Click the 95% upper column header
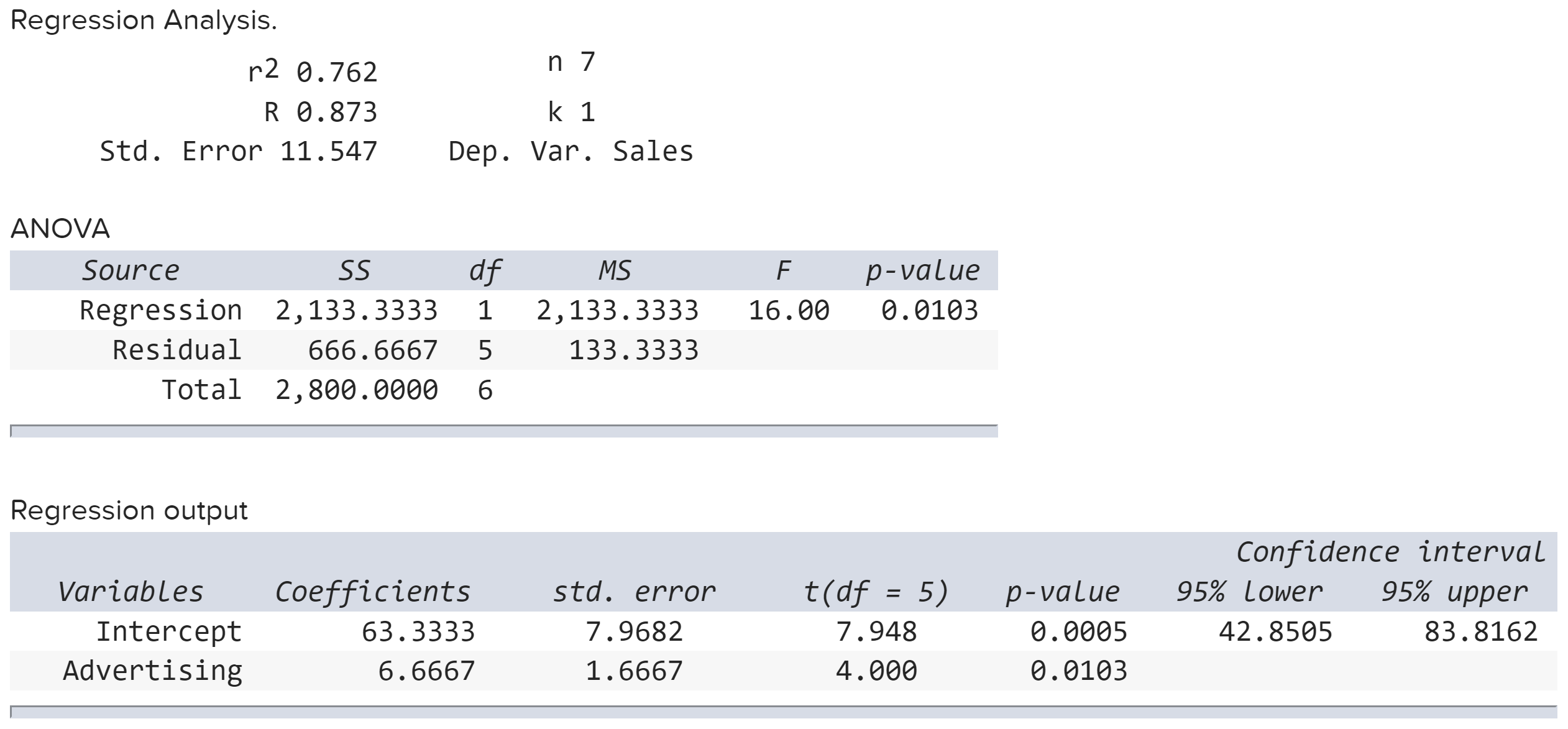The width and height of the screenshot is (1568, 729). pyautogui.click(x=1454, y=592)
